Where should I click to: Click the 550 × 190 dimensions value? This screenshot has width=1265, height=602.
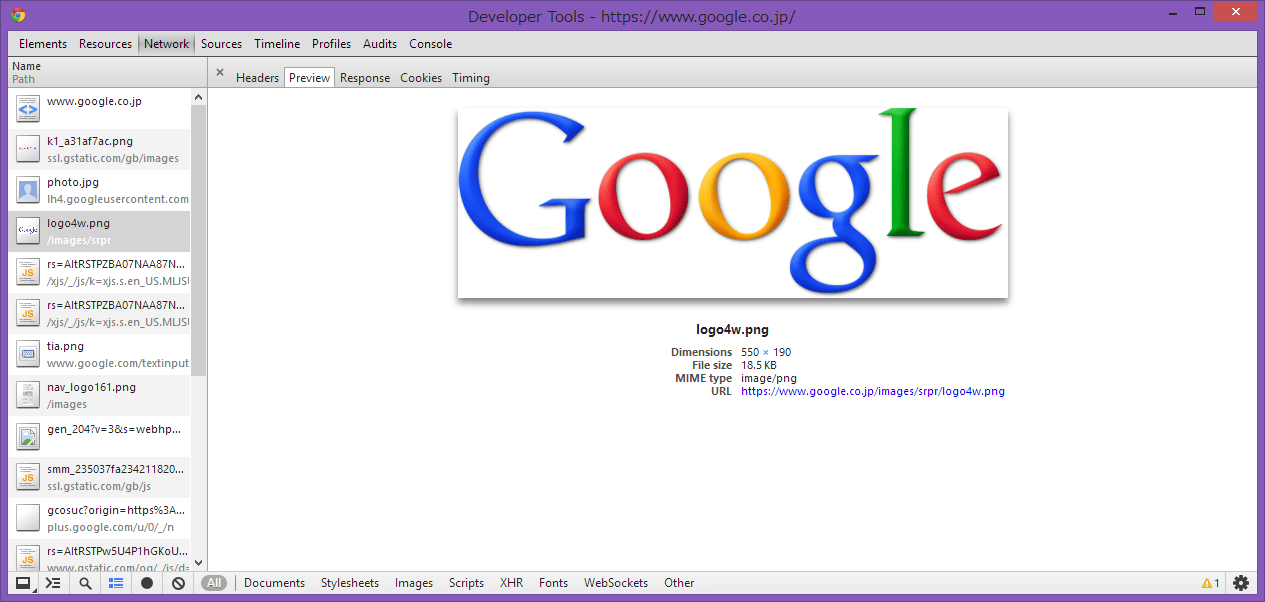(766, 353)
